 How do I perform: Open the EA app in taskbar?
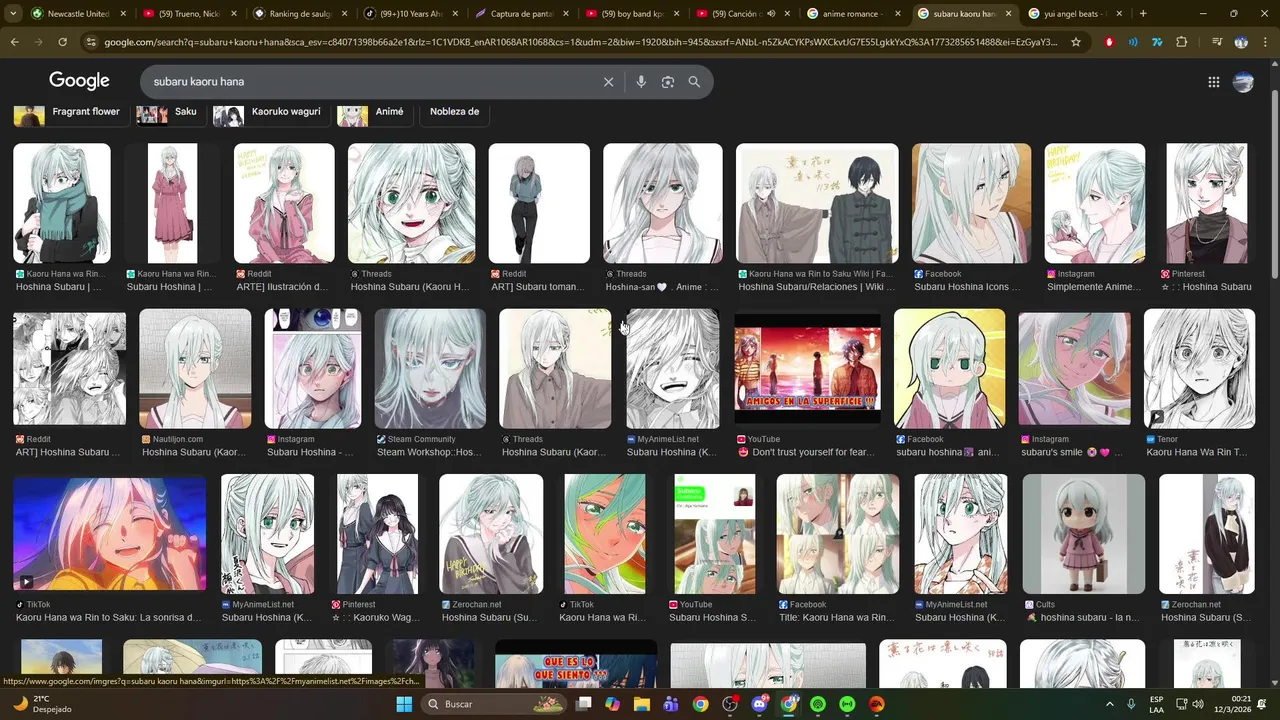coord(877,704)
